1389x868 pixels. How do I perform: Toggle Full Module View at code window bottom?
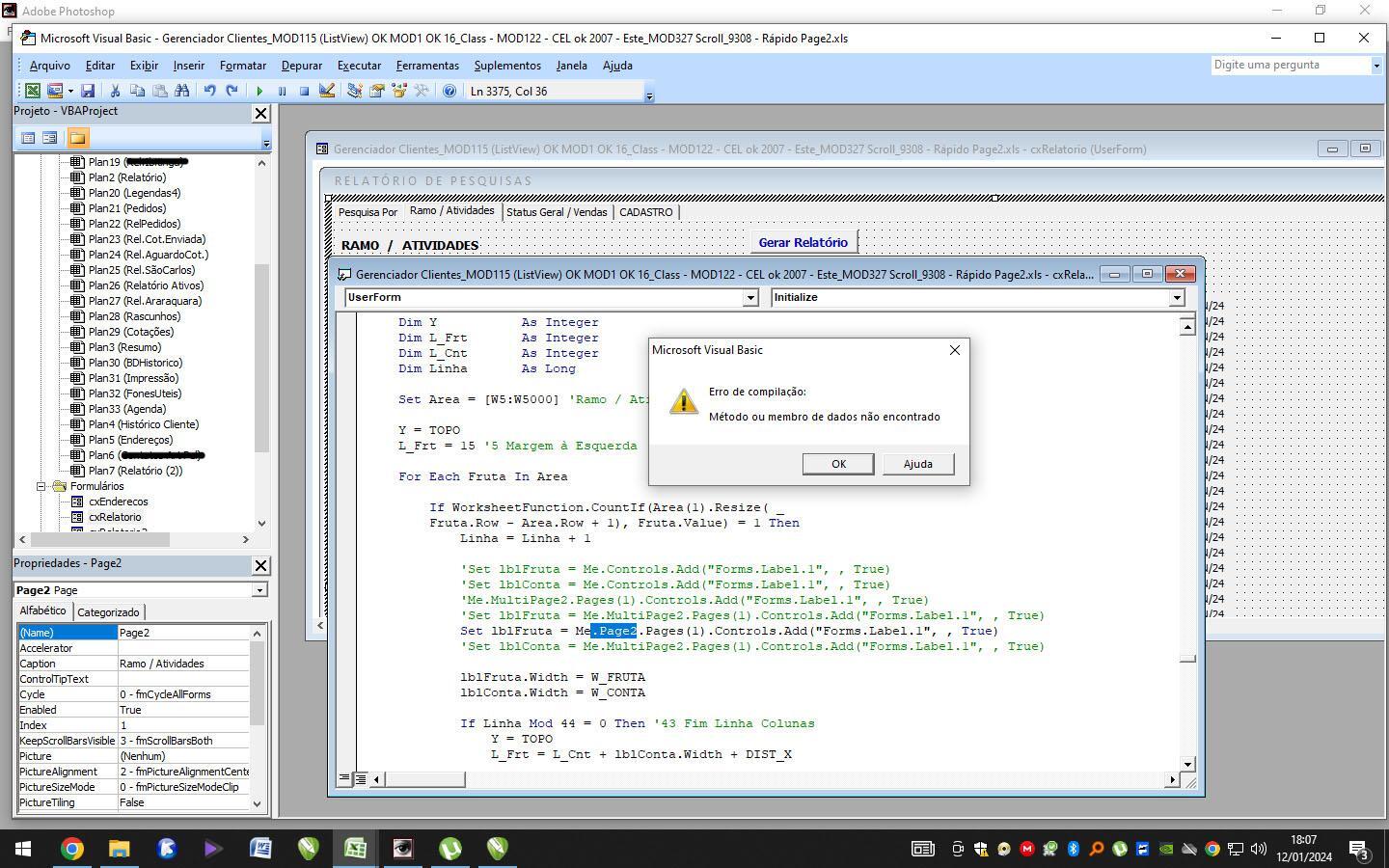coord(360,778)
